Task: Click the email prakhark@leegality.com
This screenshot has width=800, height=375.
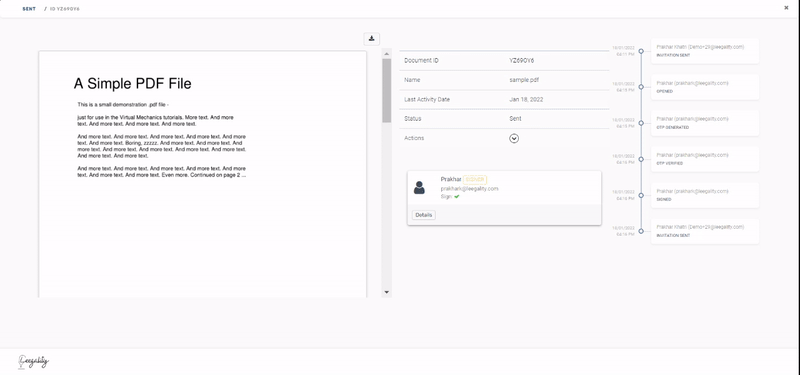Action: tap(469, 189)
